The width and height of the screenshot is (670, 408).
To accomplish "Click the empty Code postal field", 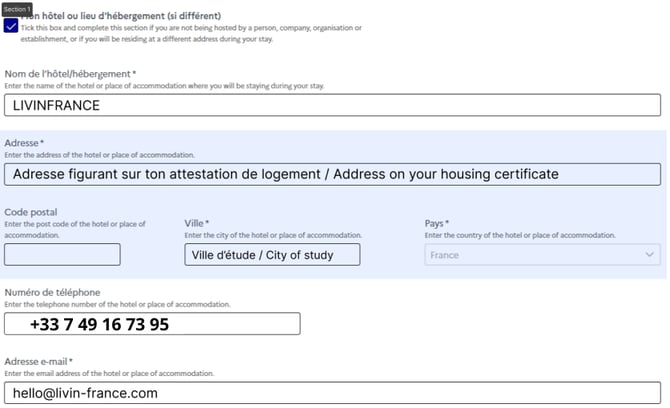I will pyautogui.click(x=62, y=254).
